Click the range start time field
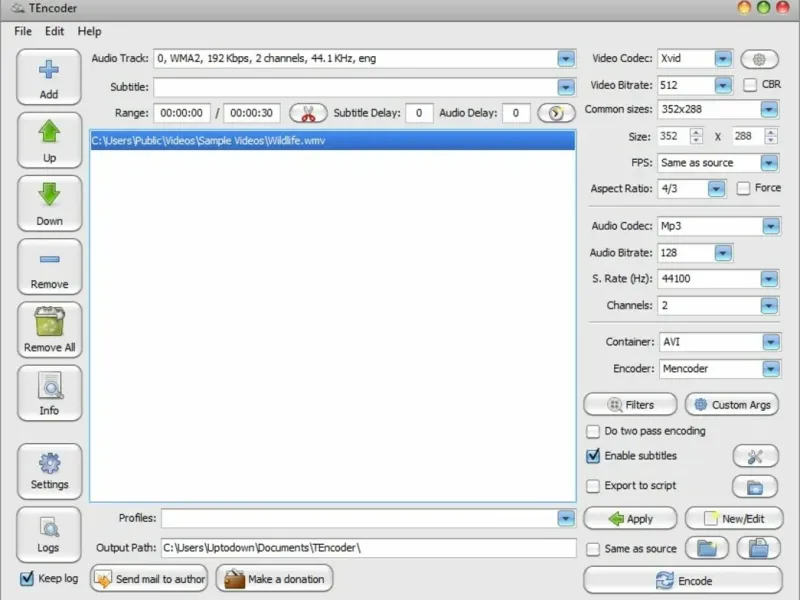This screenshot has height=600, width=800. [x=182, y=113]
